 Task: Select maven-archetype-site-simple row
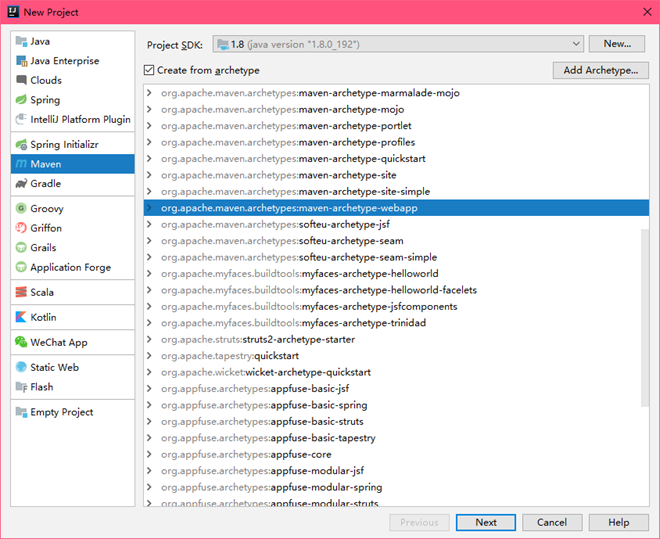click(396, 191)
